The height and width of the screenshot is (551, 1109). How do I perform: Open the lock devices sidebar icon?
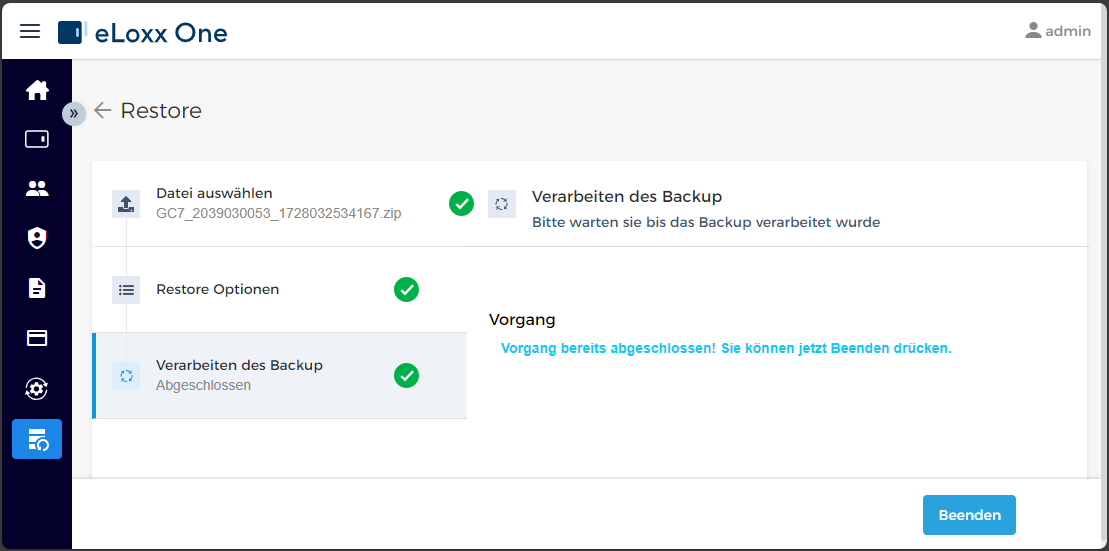(x=37, y=139)
